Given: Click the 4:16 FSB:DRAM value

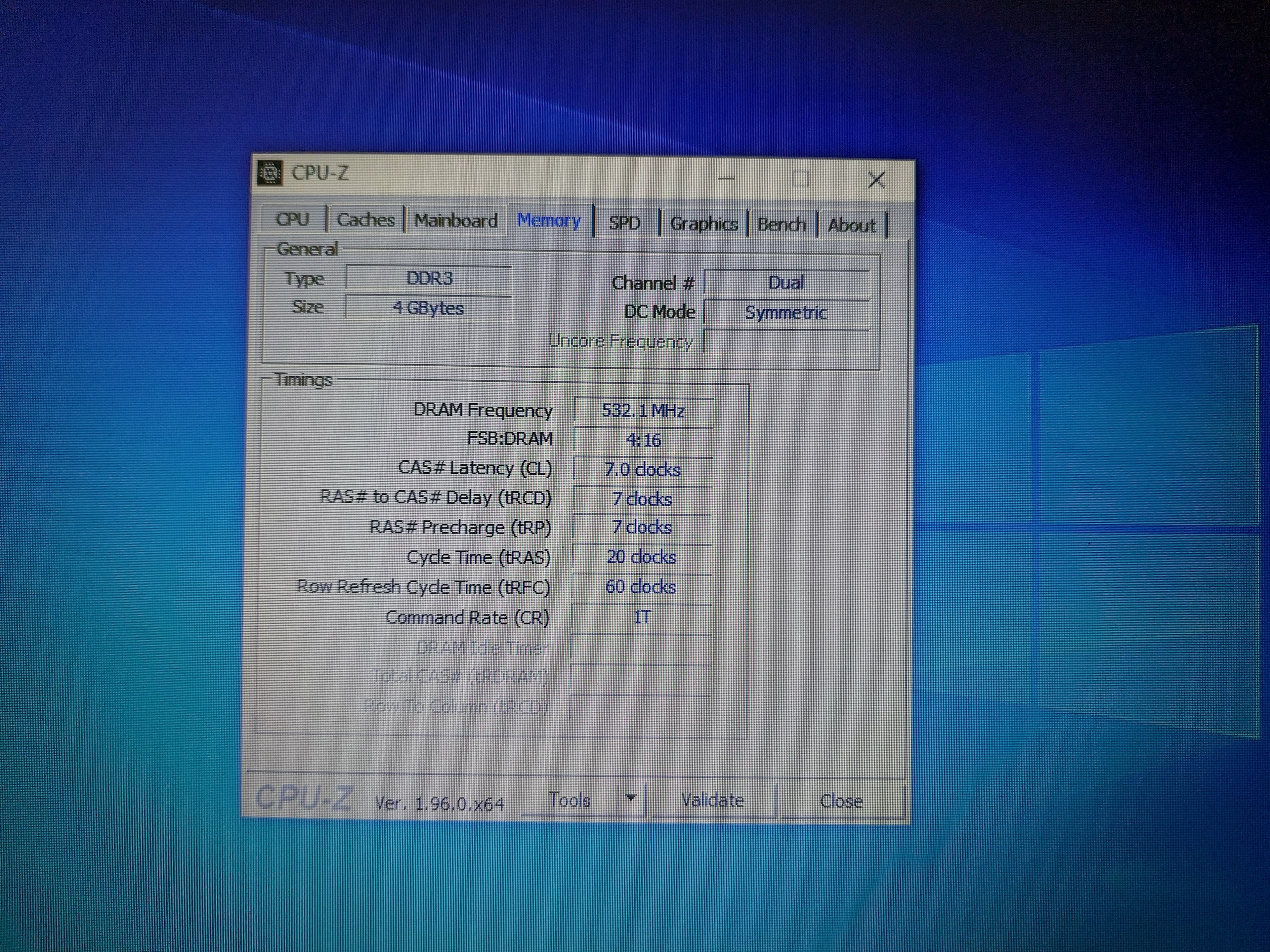Looking at the screenshot, I should click(x=644, y=441).
